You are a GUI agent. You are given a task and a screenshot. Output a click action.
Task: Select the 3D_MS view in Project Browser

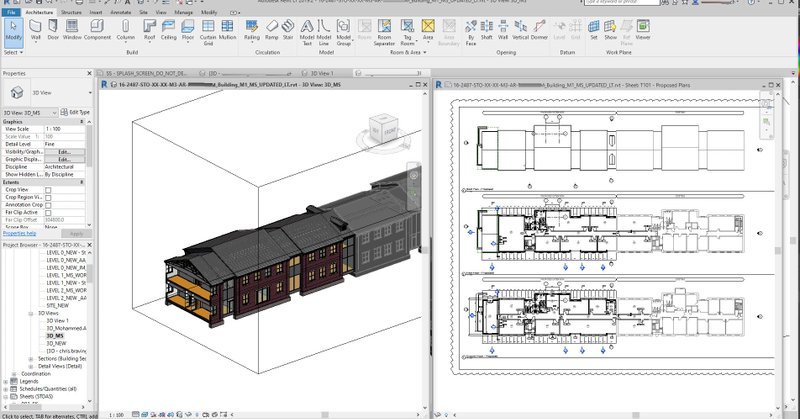point(55,336)
